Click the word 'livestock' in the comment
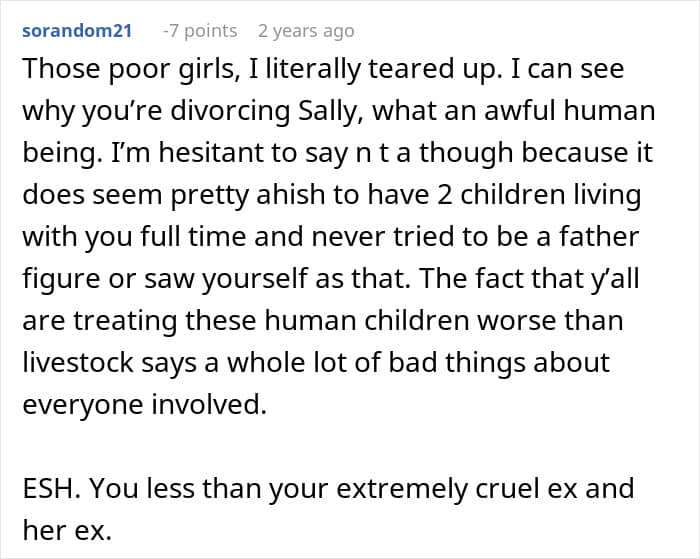 coord(78,362)
